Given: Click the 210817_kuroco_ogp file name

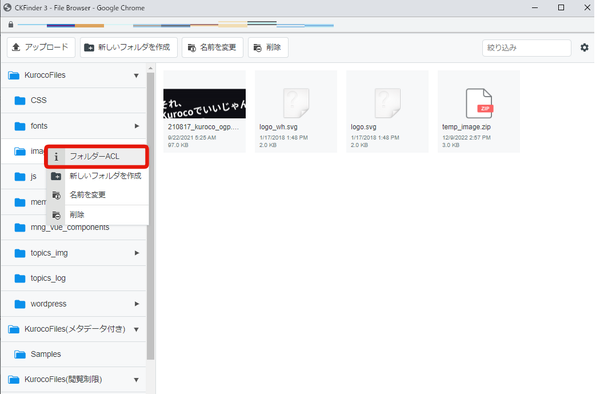Looking at the screenshot, I should 203,127.
